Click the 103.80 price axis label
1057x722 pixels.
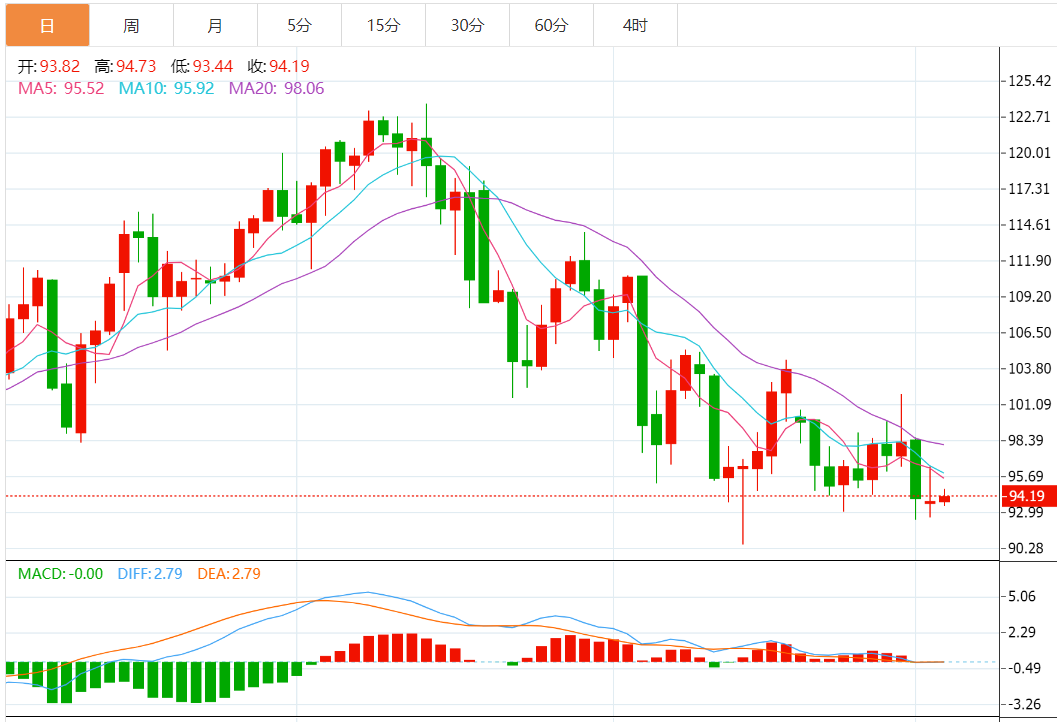pyautogui.click(x=1029, y=369)
